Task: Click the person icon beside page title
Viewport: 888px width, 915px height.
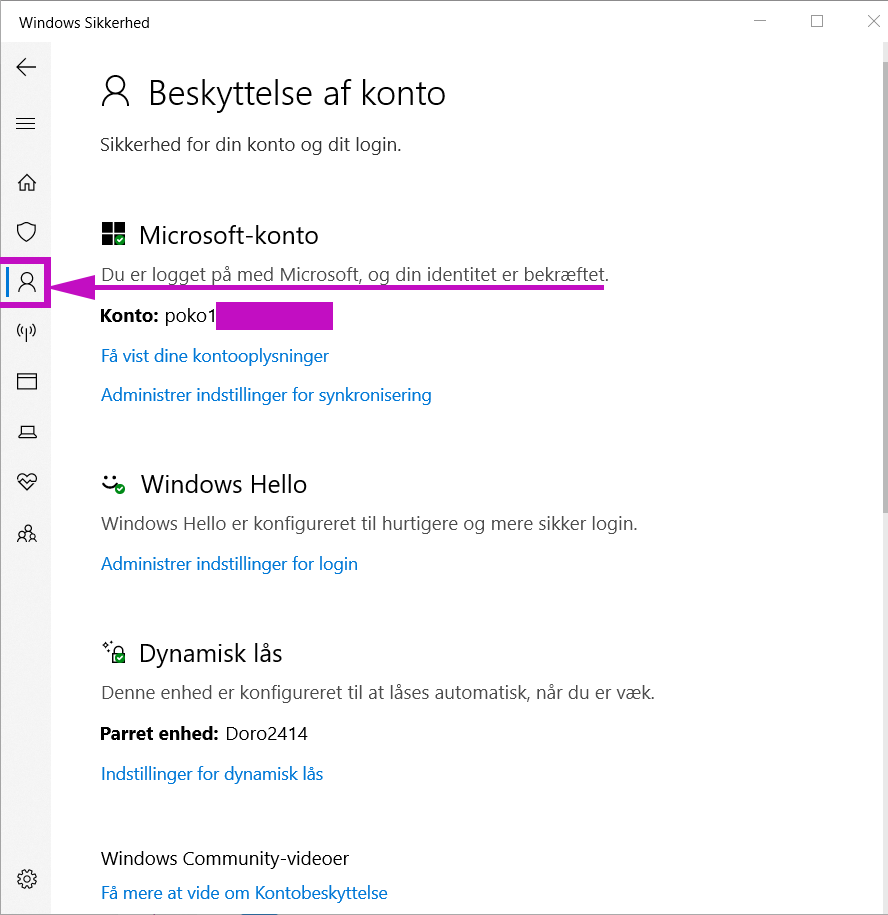Action: pos(116,91)
